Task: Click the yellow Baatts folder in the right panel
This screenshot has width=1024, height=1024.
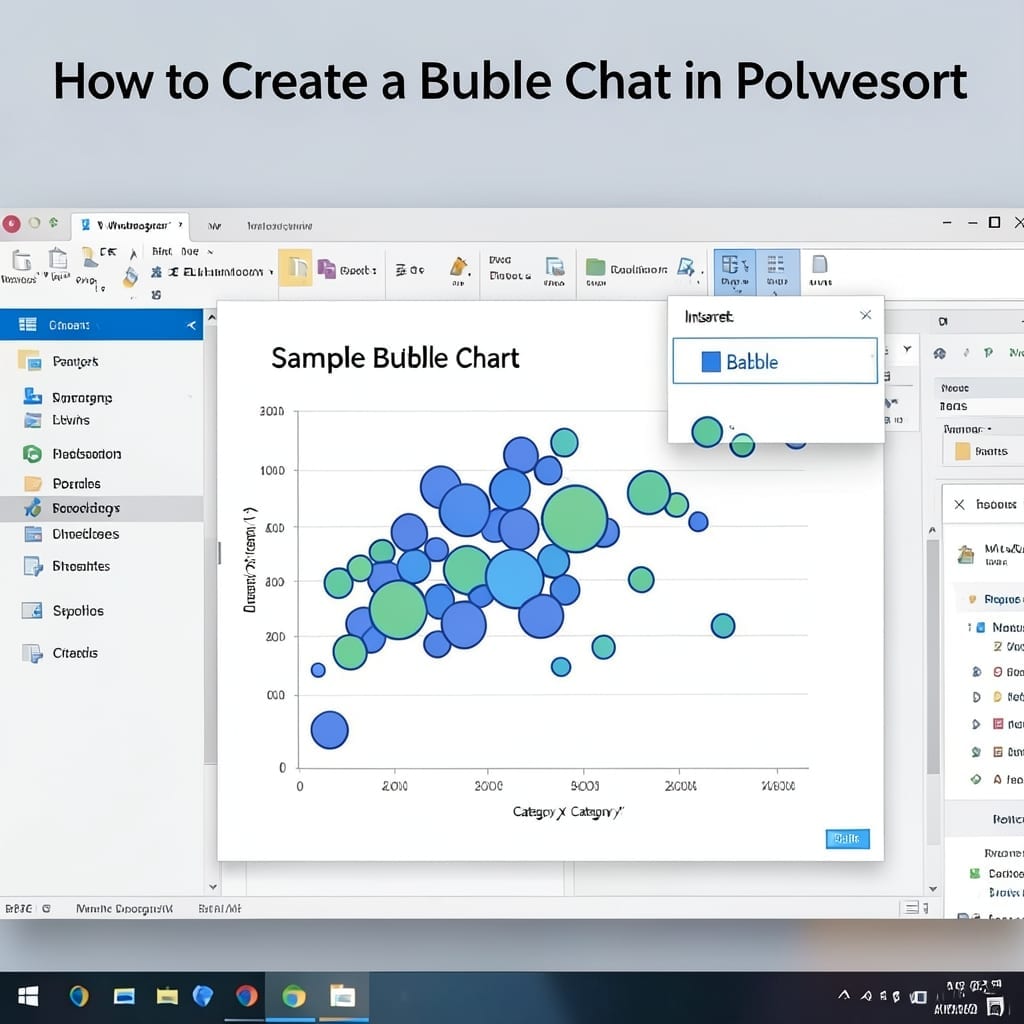Action: coord(963,451)
